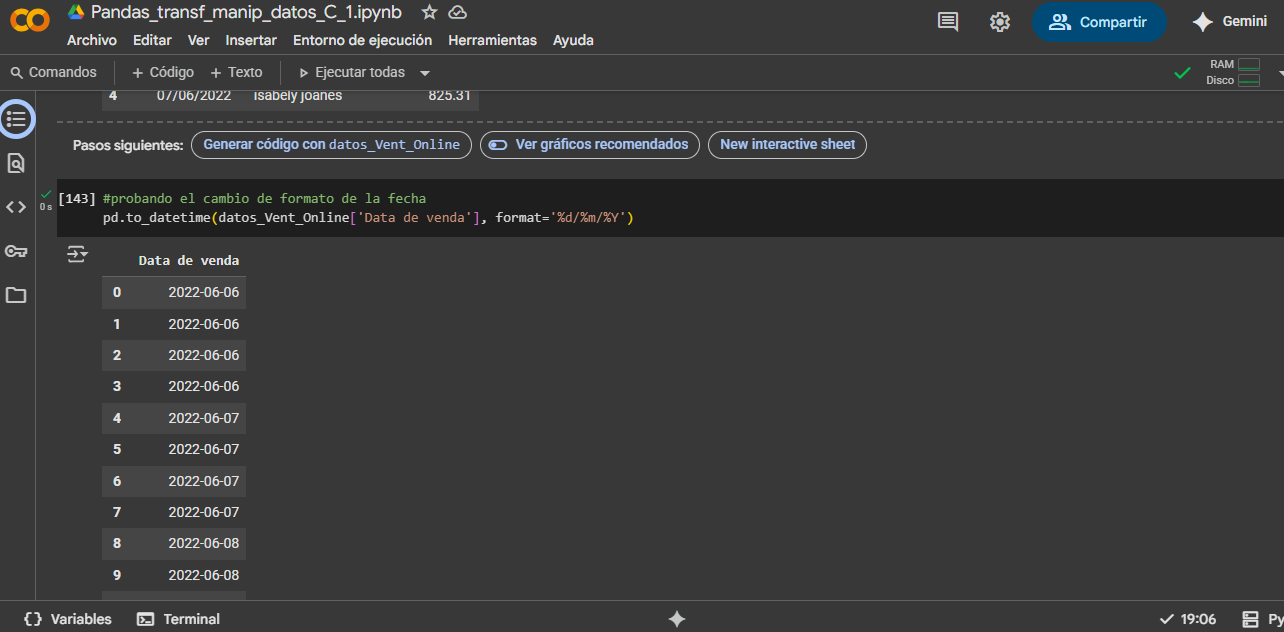Open the files folder sidebar icon
Screen dimensions: 1284x632
click(x=16, y=295)
